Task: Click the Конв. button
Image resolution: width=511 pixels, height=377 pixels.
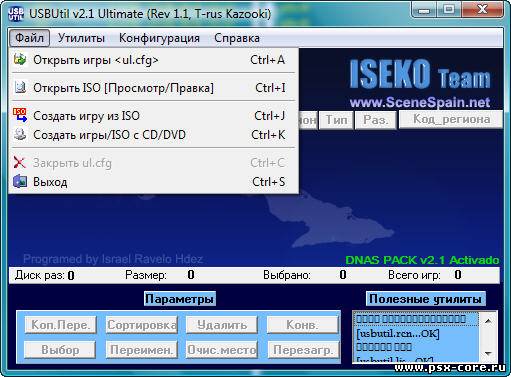Action: [303, 325]
